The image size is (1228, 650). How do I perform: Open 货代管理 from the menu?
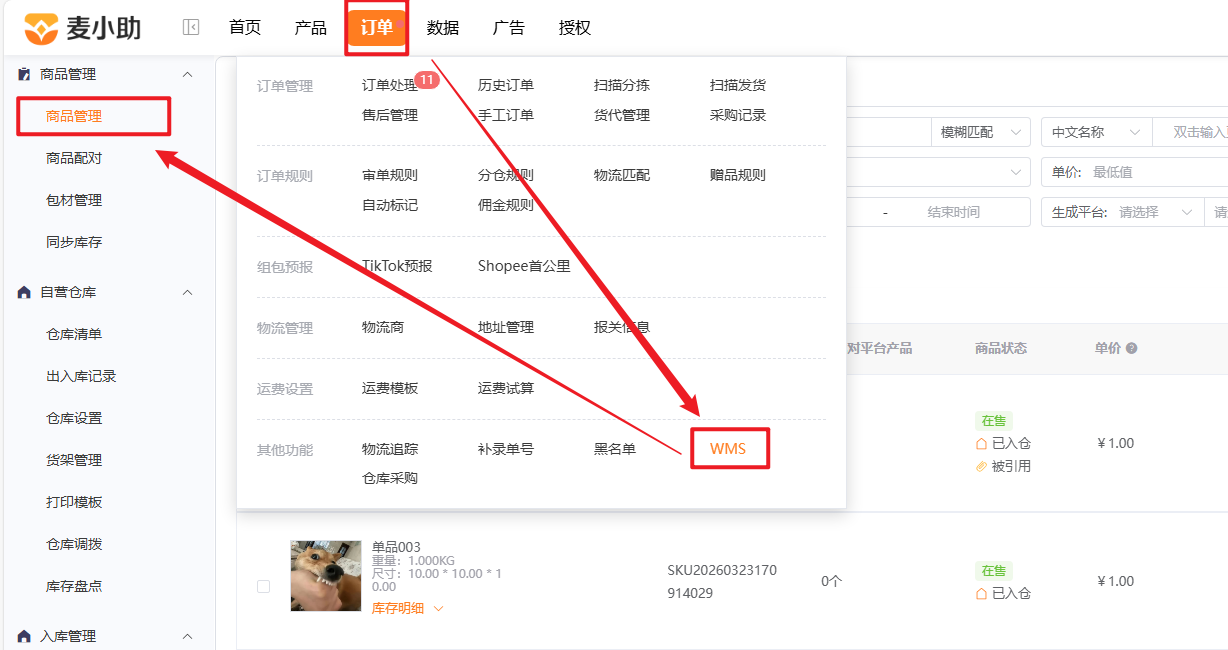[x=622, y=116]
